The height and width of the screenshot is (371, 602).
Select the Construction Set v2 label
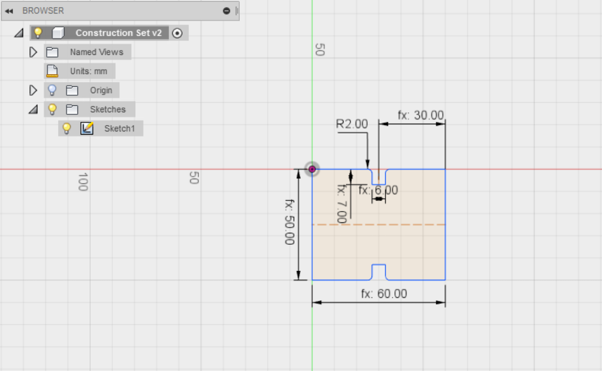[119, 33]
